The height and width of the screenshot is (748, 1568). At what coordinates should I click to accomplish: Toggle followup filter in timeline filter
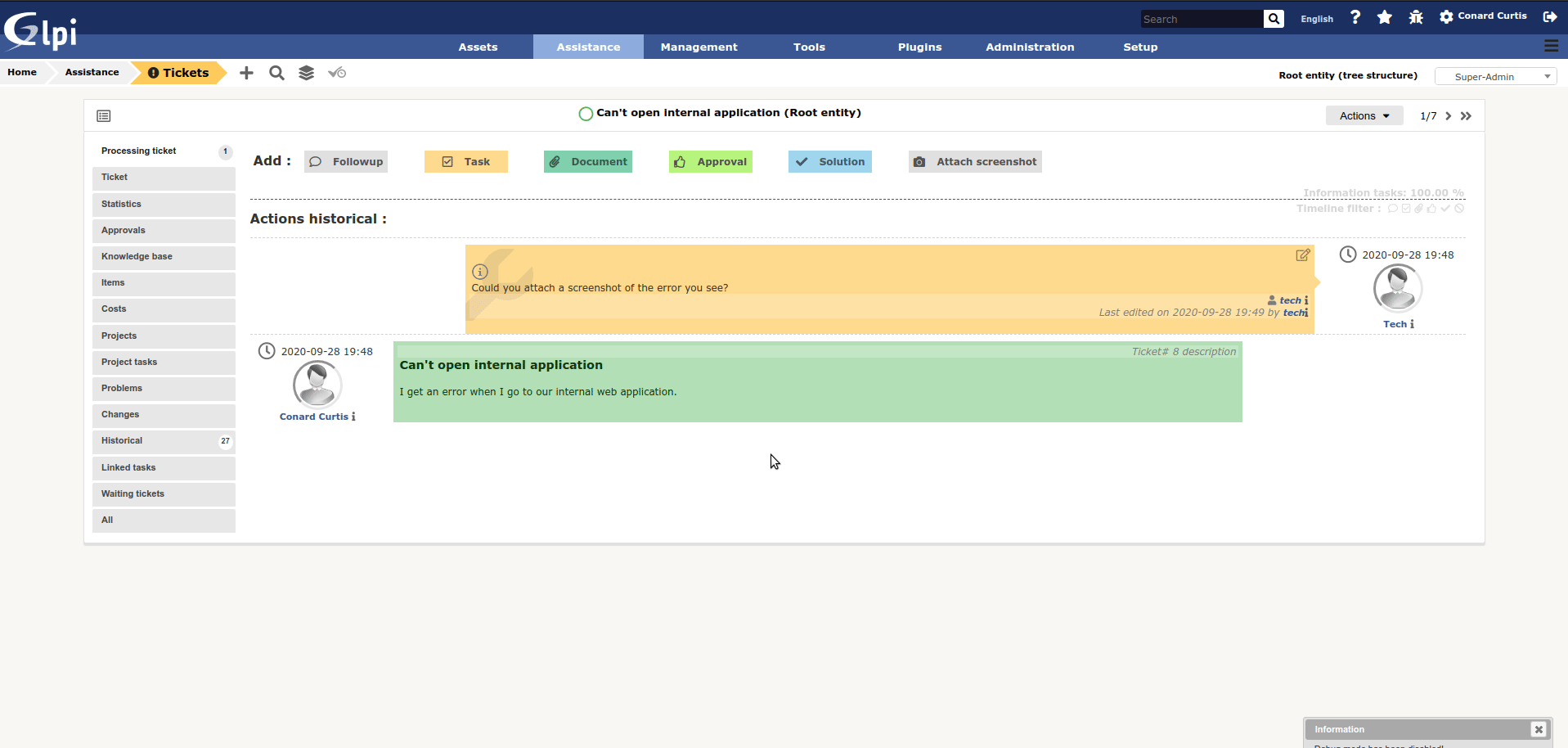click(1392, 209)
